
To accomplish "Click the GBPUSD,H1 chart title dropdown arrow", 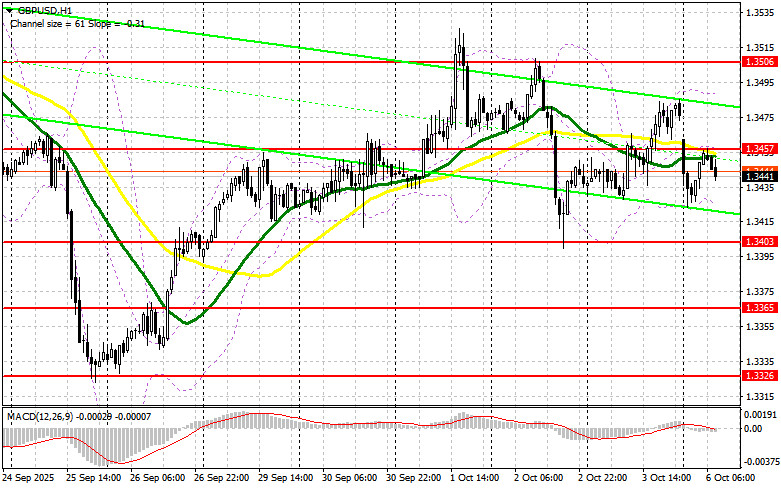I will (9, 9).
